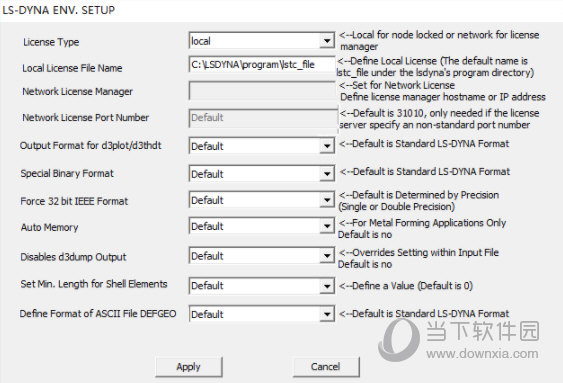Click the Network License Port Number field
The height and width of the screenshot is (383, 563).
pos(263,118)
